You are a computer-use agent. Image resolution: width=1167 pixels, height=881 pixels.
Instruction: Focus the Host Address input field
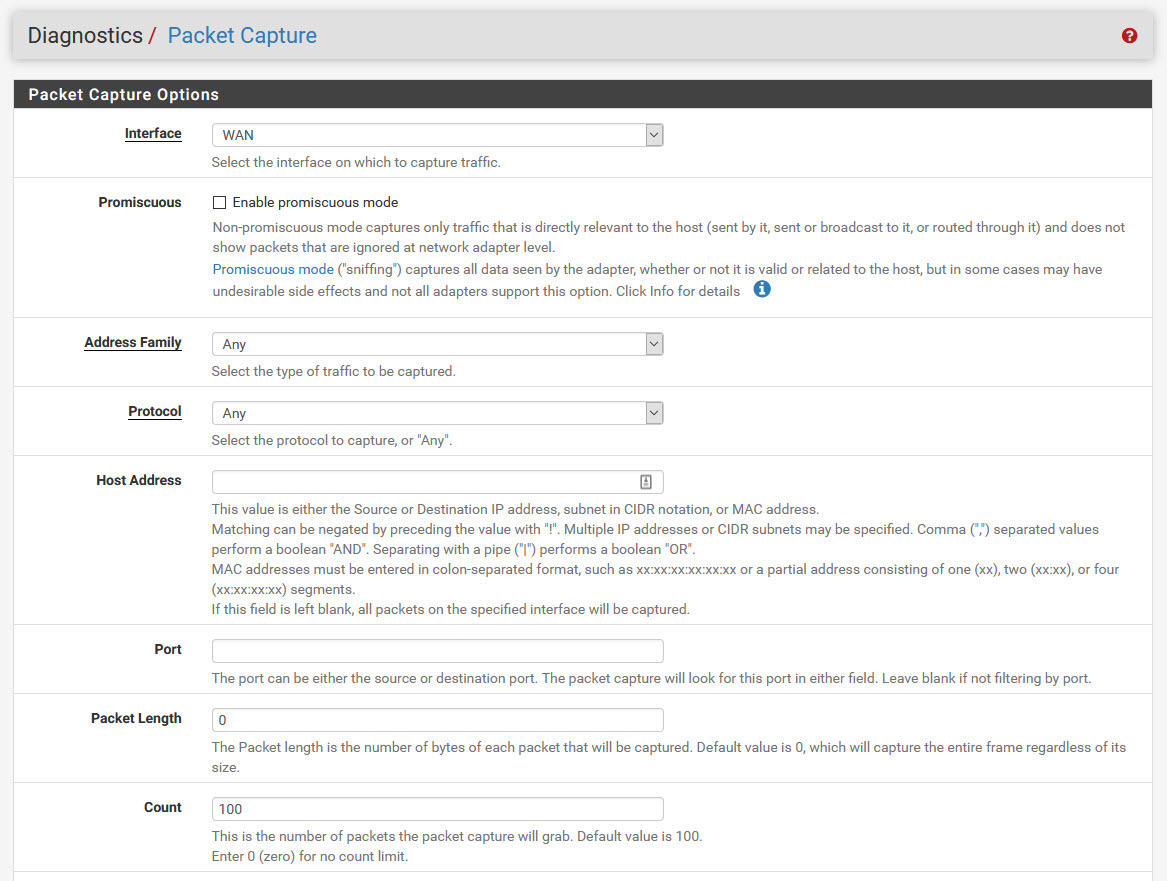click(x=438, y=482)
